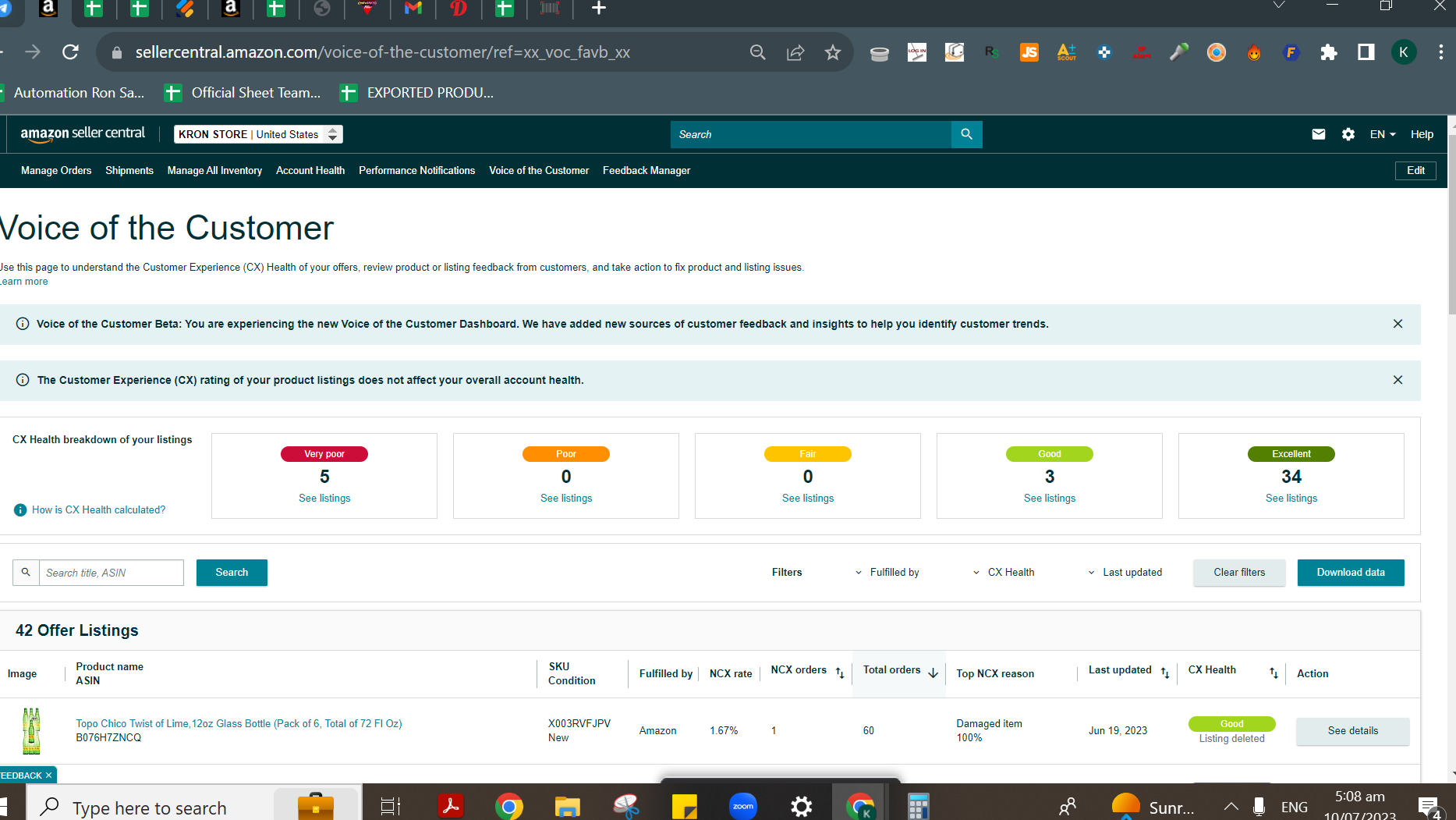1456x820 pixels.
Task: Submit the Seller Central header search
Action: 967,134
